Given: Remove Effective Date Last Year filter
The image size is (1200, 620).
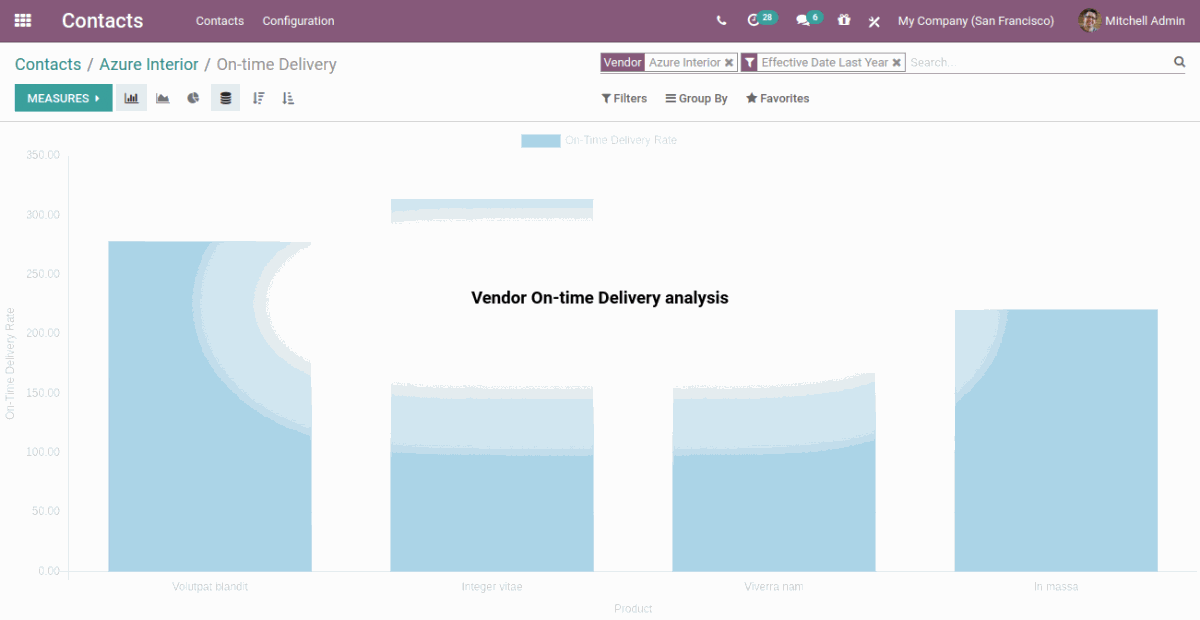Looking at the screenshot, I should (897, 63).
